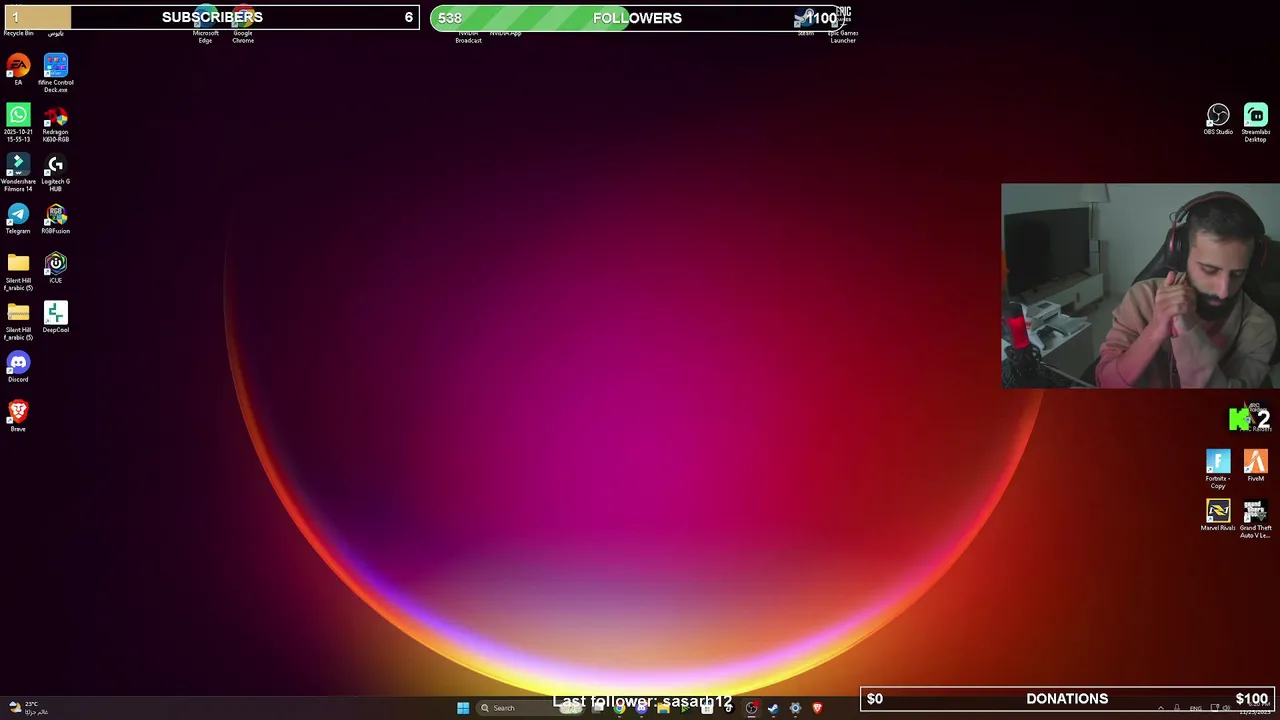Screen dimensions: 1280x720
Task: Open the weather widget showing 23°C
Action: pyautogui.click(x=28, y=708)
